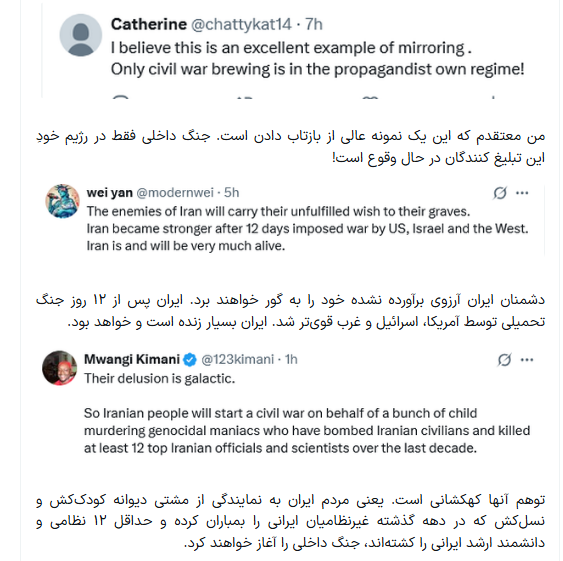Click the 7h timestamp on Catherine's tweet
This screenshot has height=561, width=563.
(x=314, y=24)
